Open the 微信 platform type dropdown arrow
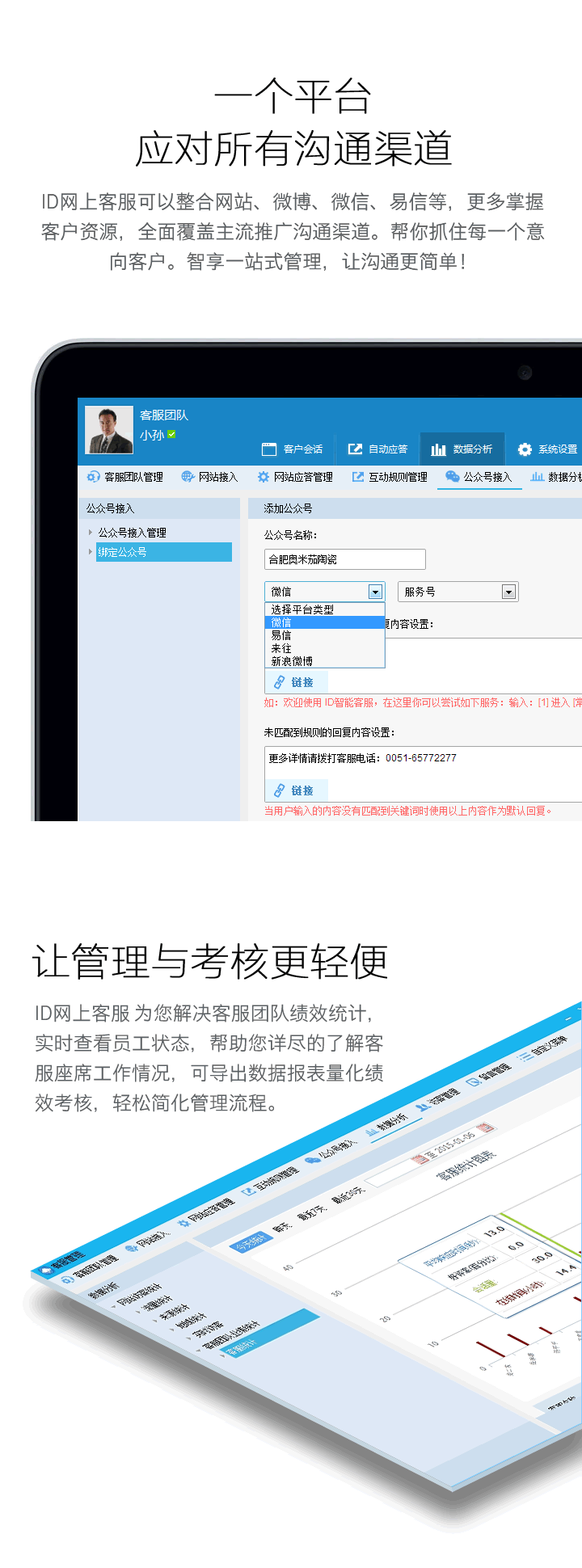Screen dimensions: 582x1568 pyautogui.click(x=375, y=592)
